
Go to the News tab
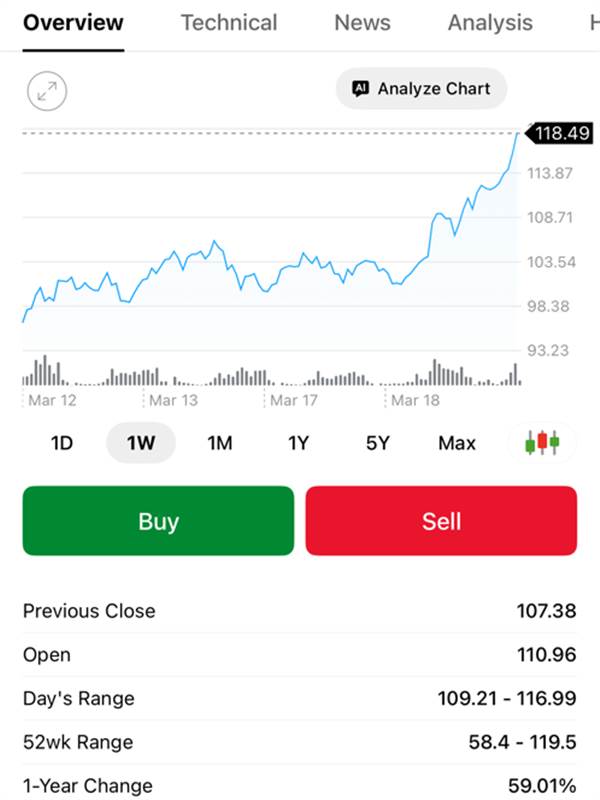(360, 23)
